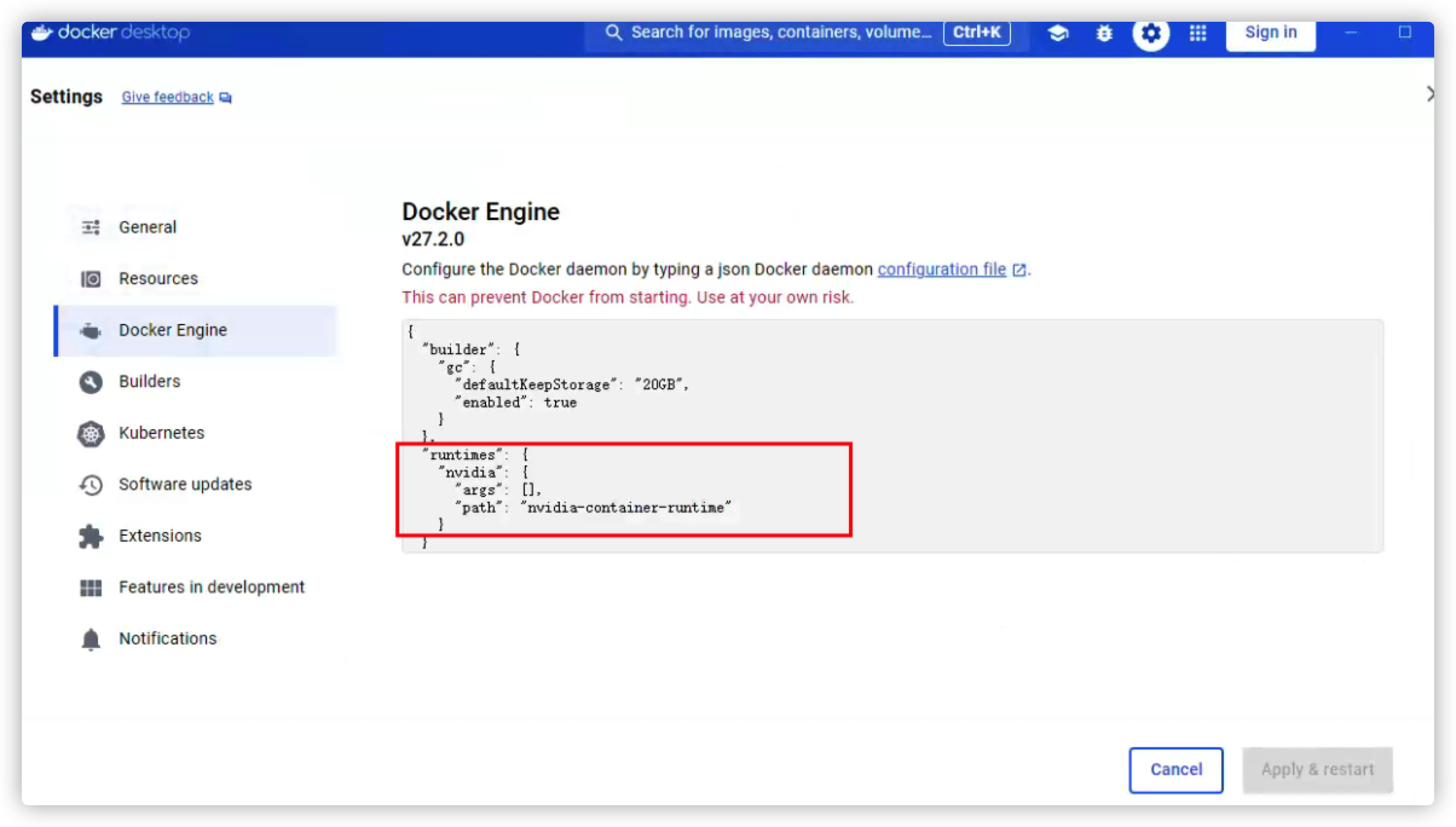The image size is (1456, 827).
Task: Open the configuration file link
Action: (x=941, y=269)
